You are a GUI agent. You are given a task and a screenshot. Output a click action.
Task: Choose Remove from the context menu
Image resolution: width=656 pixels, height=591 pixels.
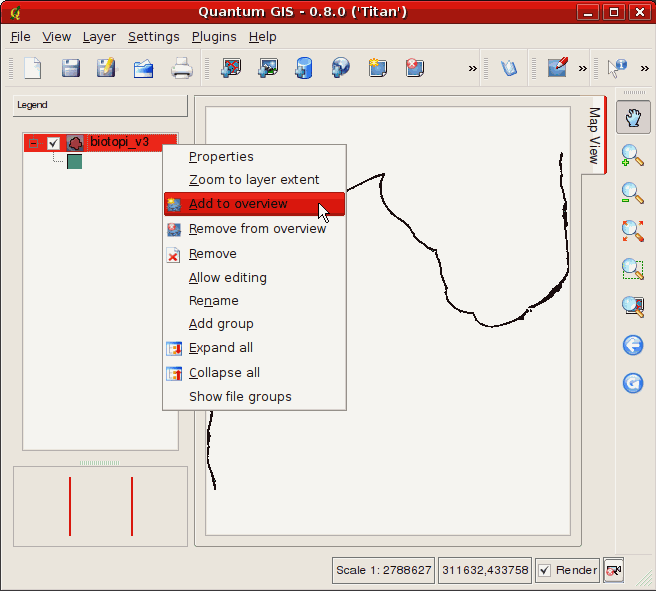(254, 254)
